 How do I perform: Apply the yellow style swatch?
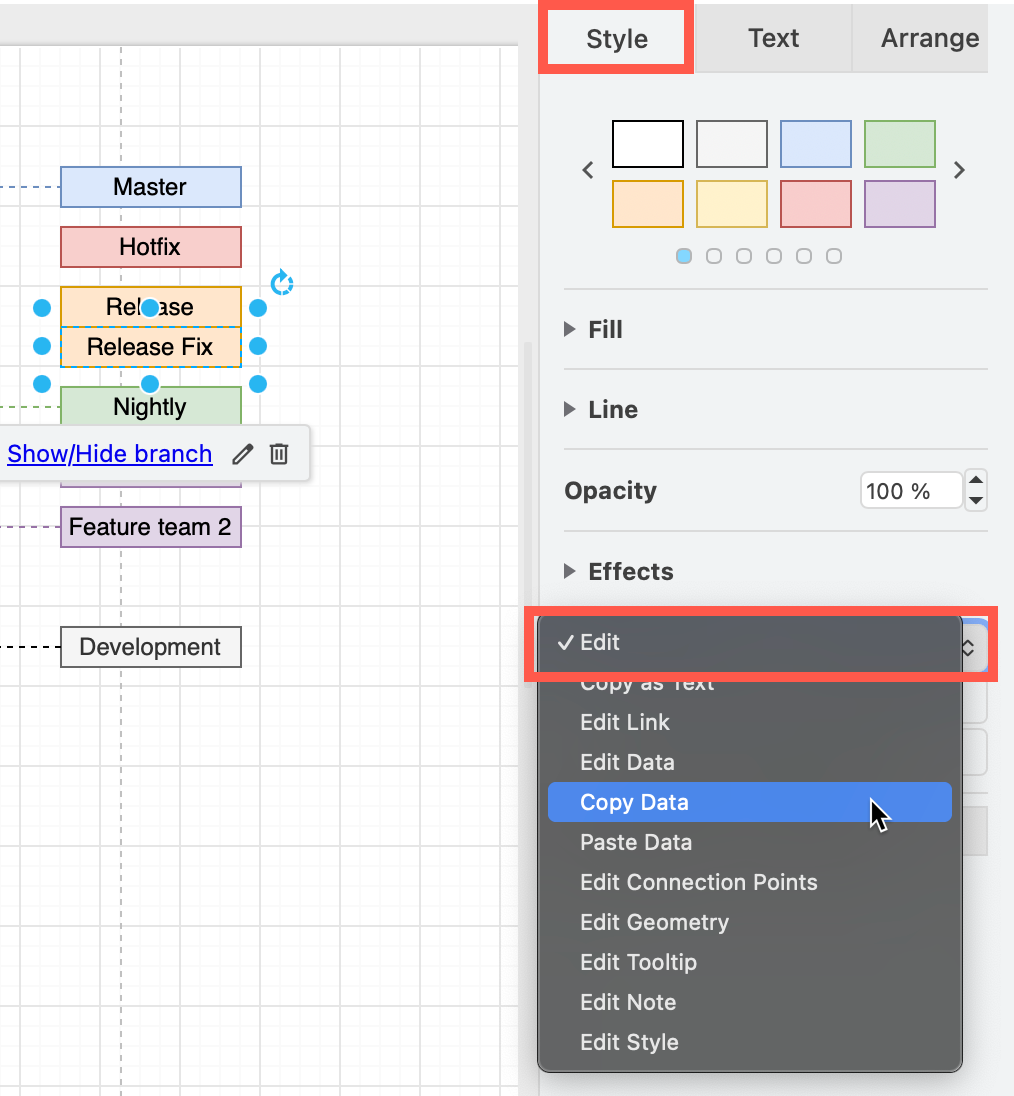[x=732, y=204]
